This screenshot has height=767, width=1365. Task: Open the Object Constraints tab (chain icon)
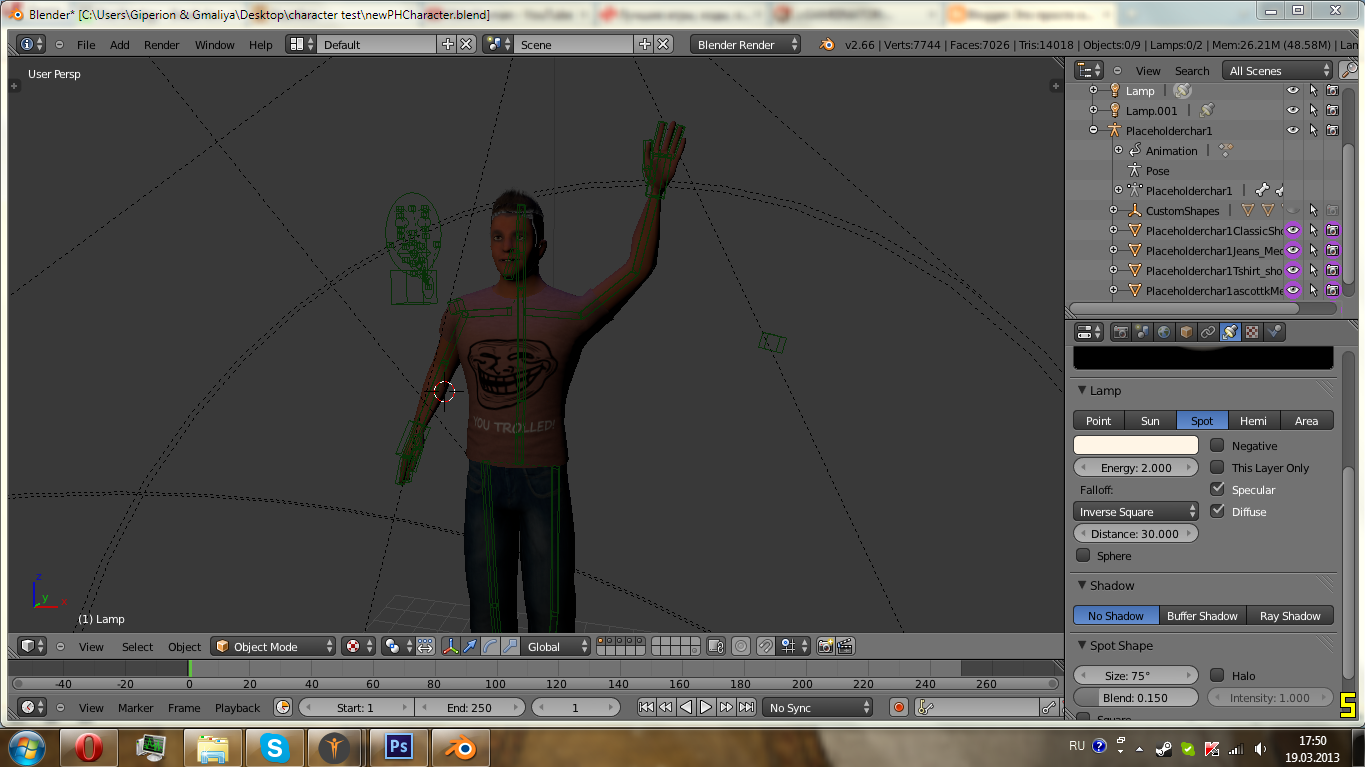point(1208,332)
